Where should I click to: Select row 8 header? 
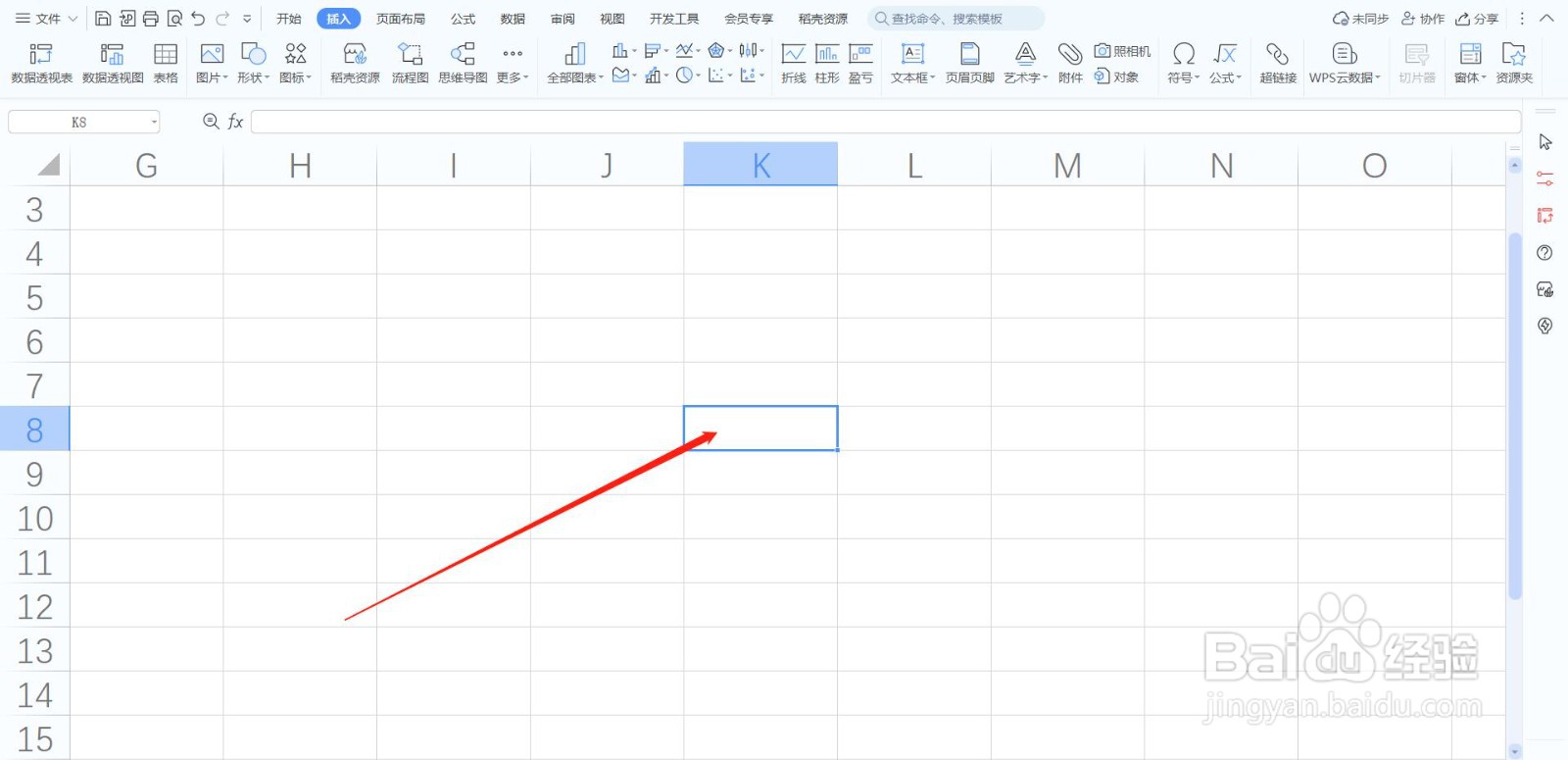tap(34, 430)
